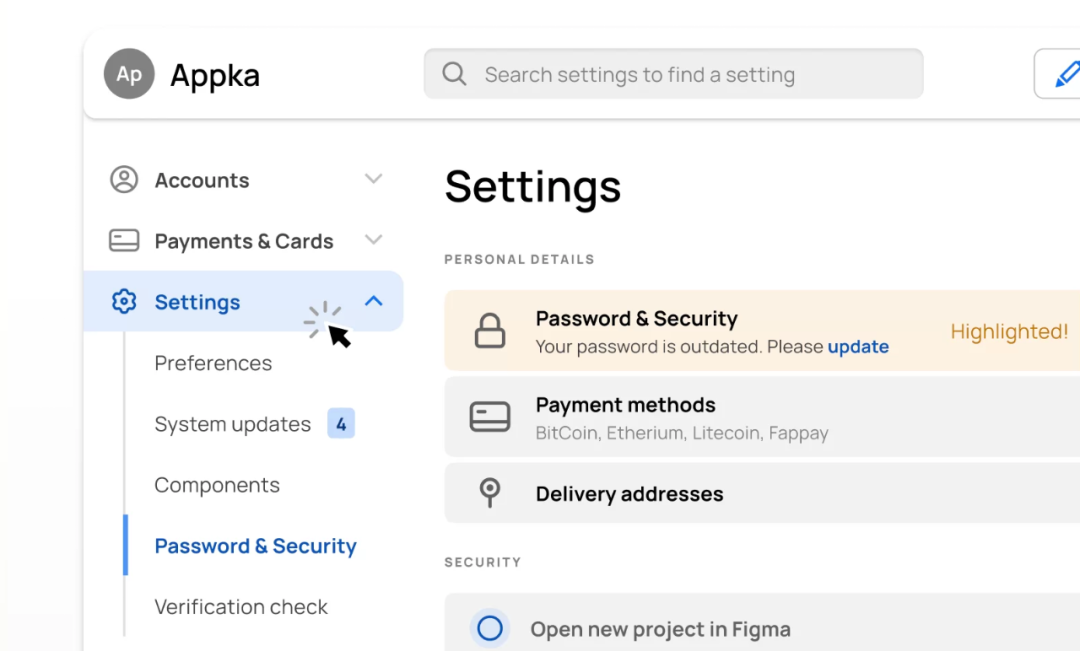Select the Open new project in Figma radio button

[489, 628]
